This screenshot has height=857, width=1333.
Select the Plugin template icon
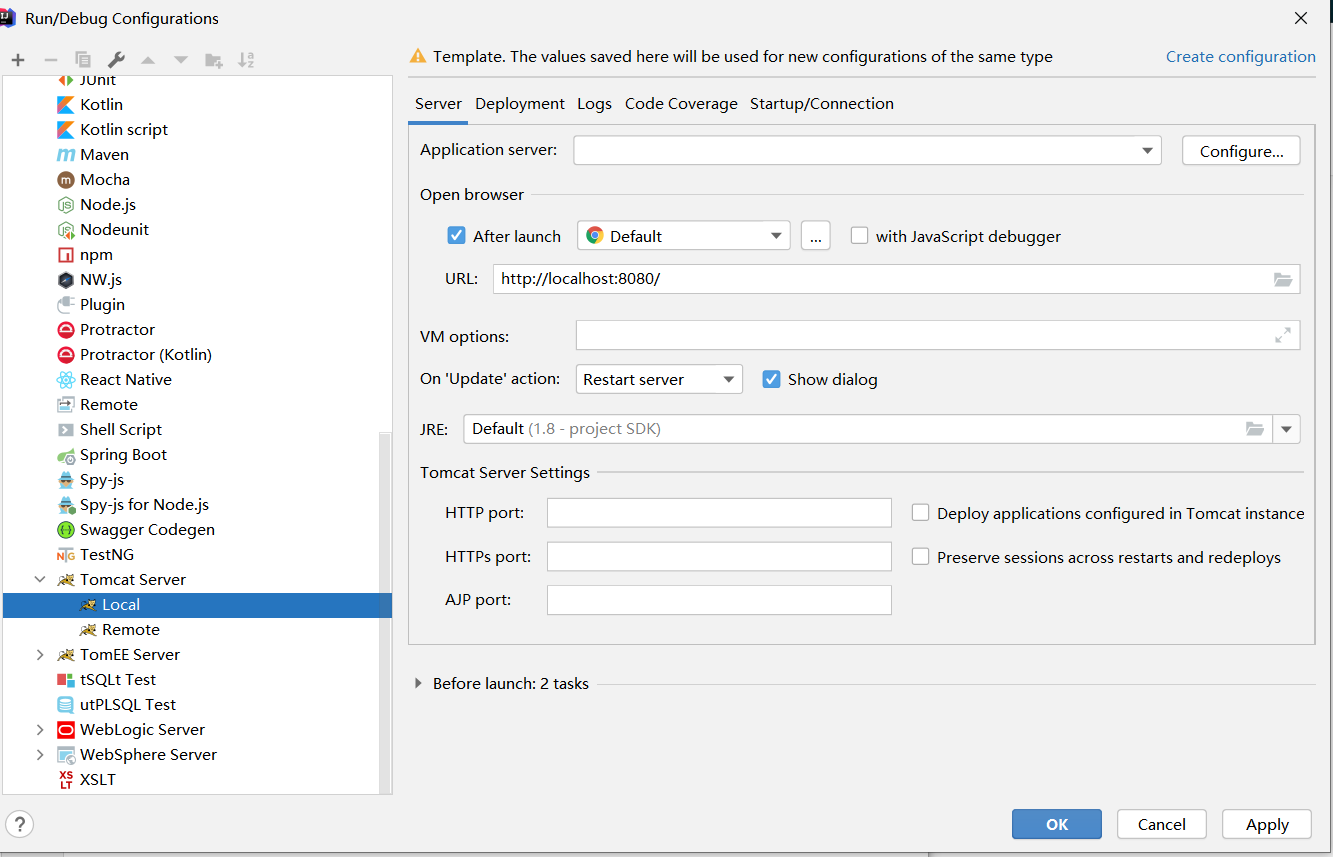click(x=66, y=304)
